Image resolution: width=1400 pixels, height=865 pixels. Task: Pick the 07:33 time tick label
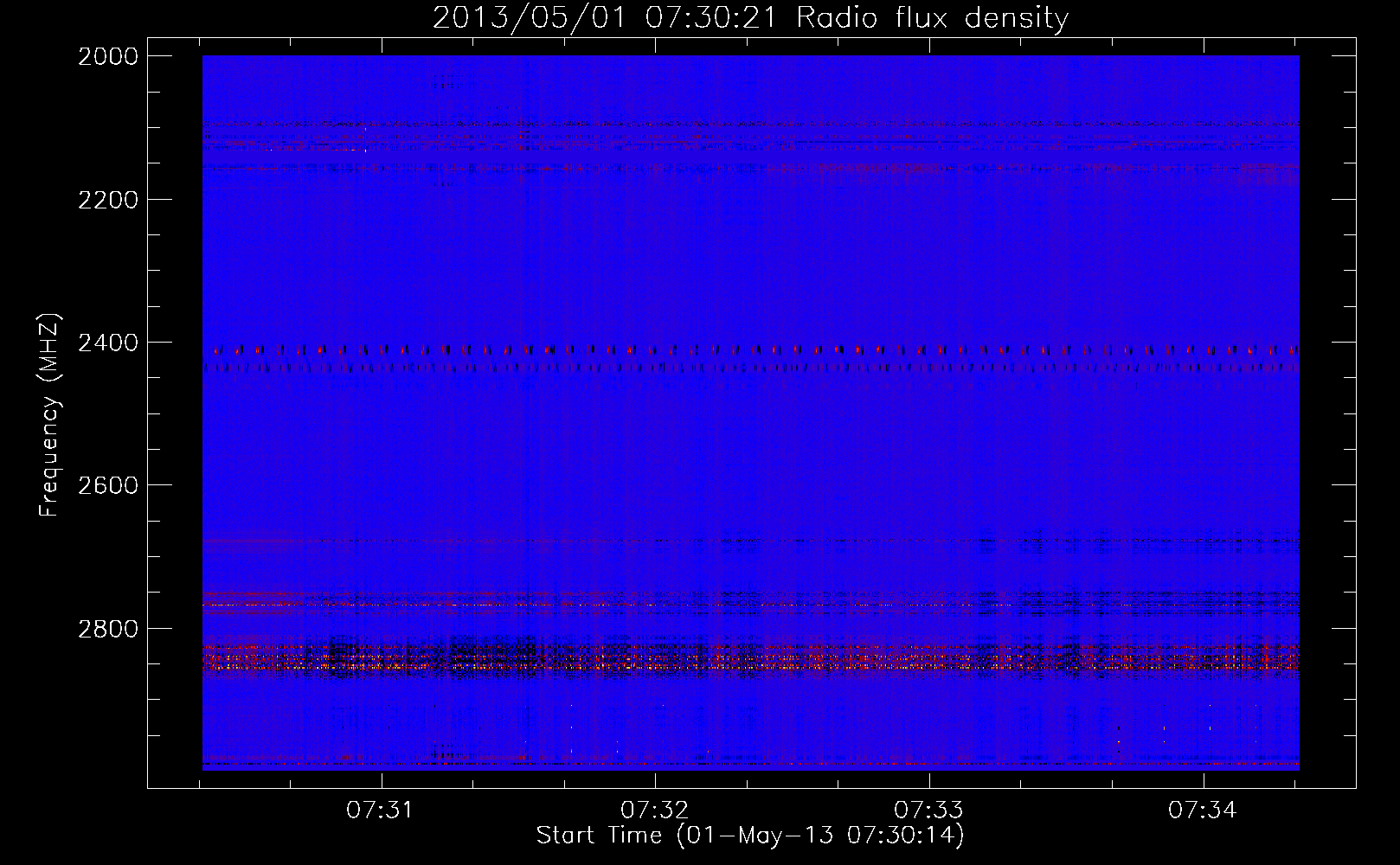point(928,811)
